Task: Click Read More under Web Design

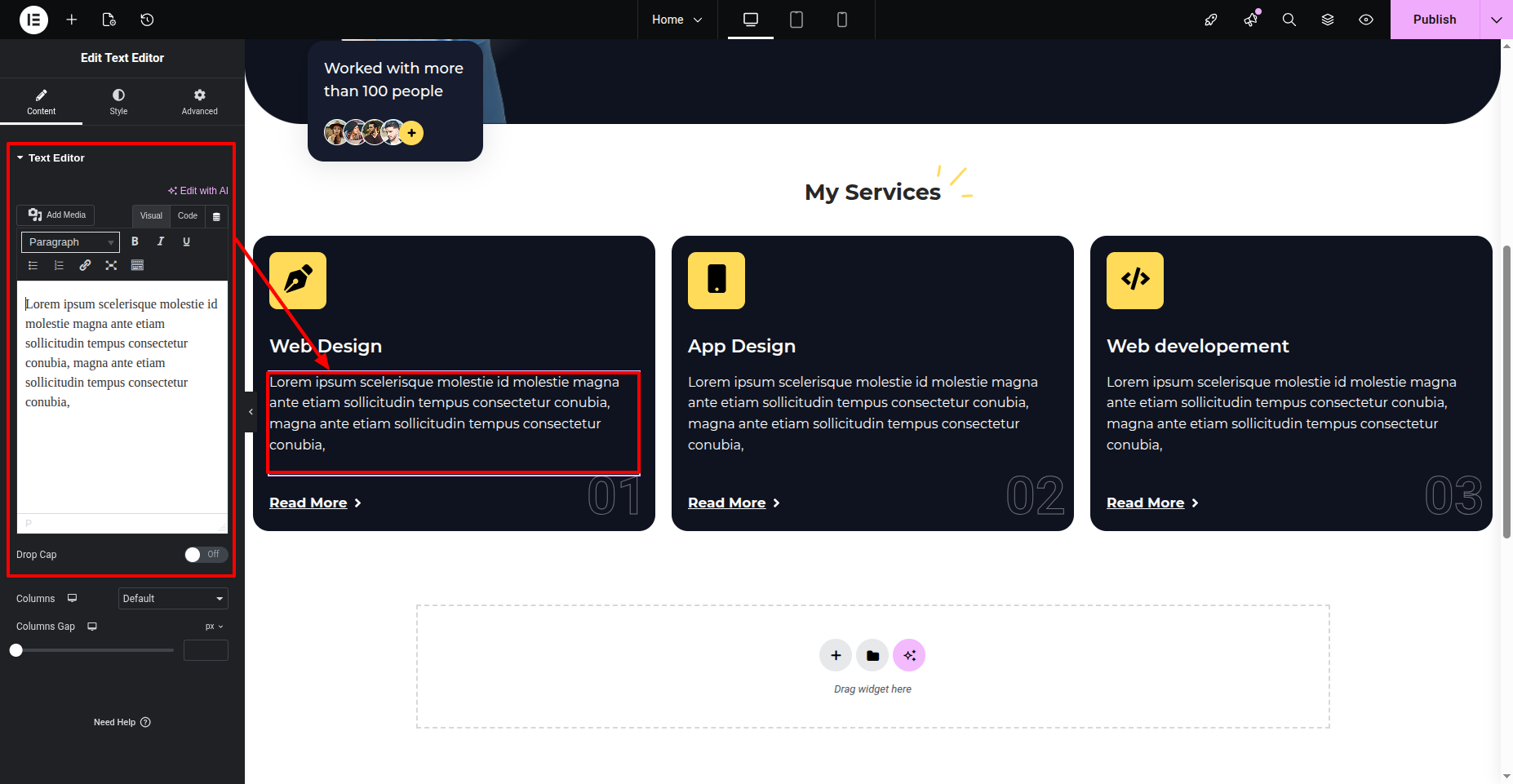Action: (x=308, y=503)
